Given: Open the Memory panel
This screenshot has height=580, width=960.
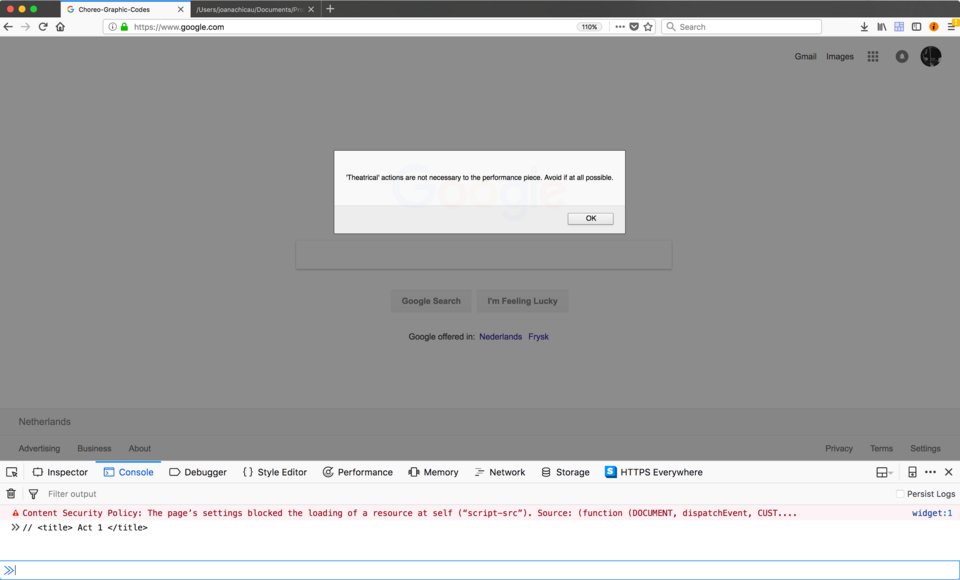Looking at the screenshot, I should 433,472.
